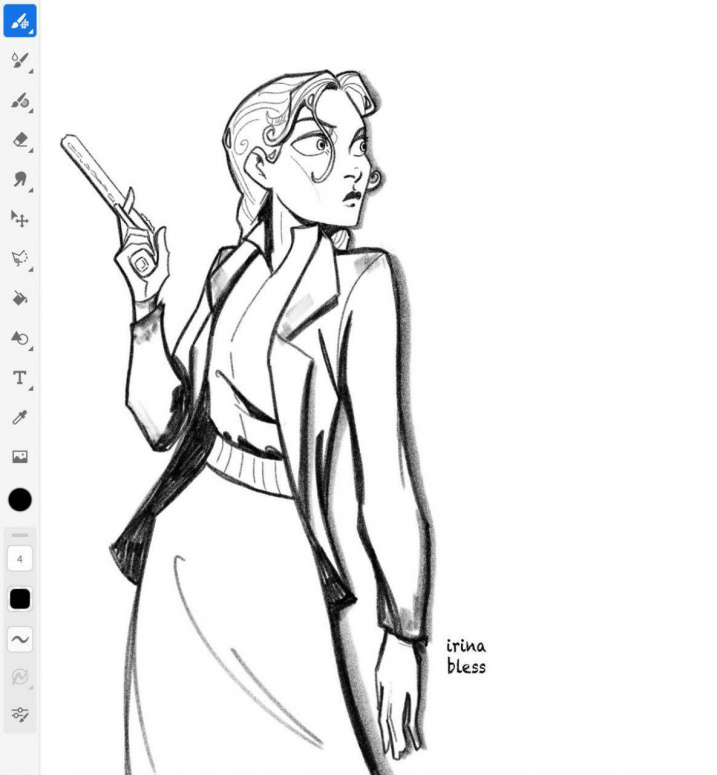717x775 pixels.
Task: Activate the Eraser tool
Action: click(20, 141)
